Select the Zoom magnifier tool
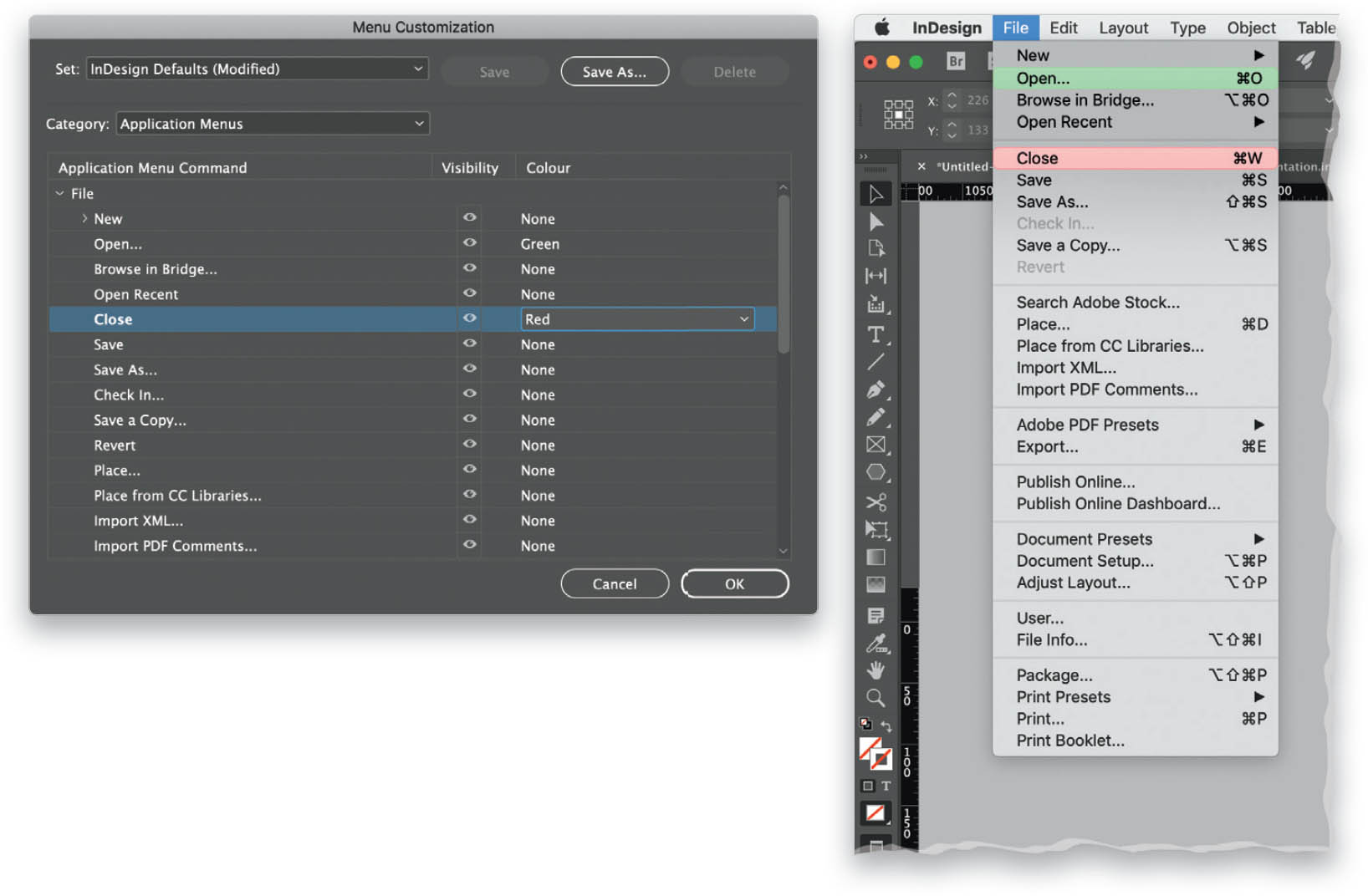 [875, 698]
